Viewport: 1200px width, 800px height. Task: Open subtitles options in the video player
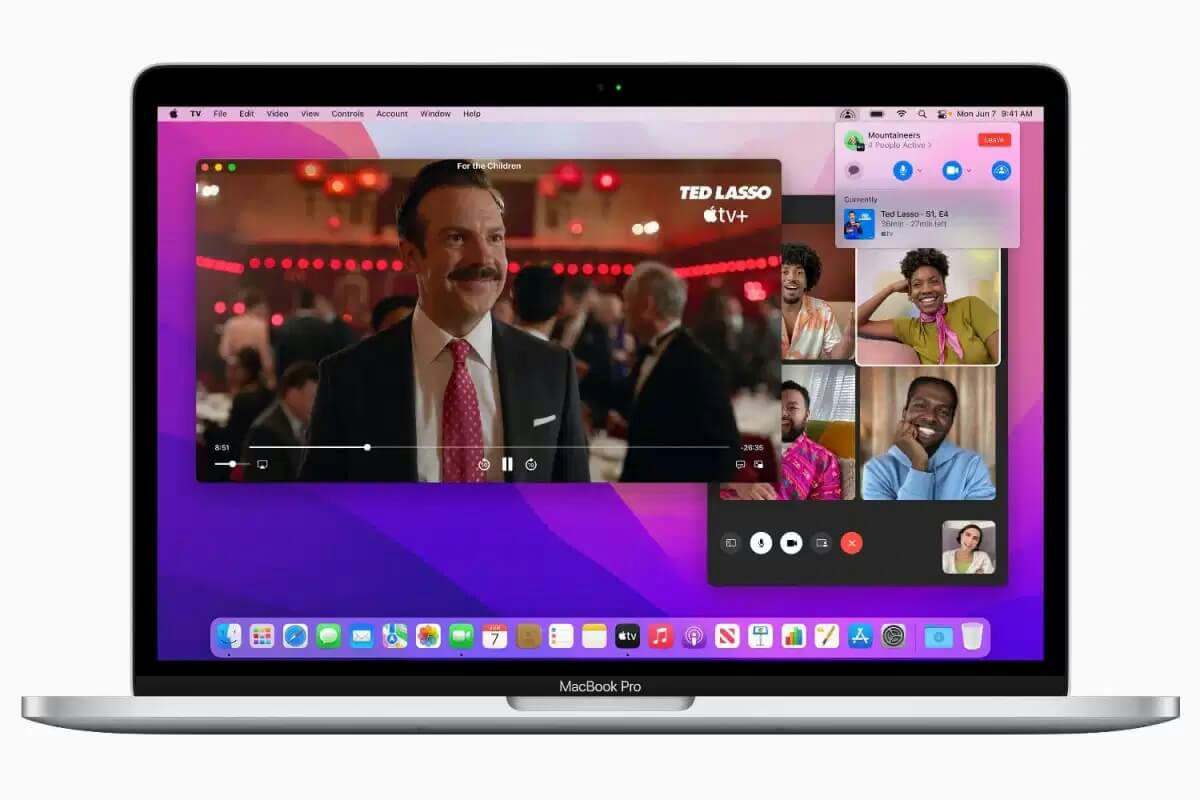[x=741, y=464]
